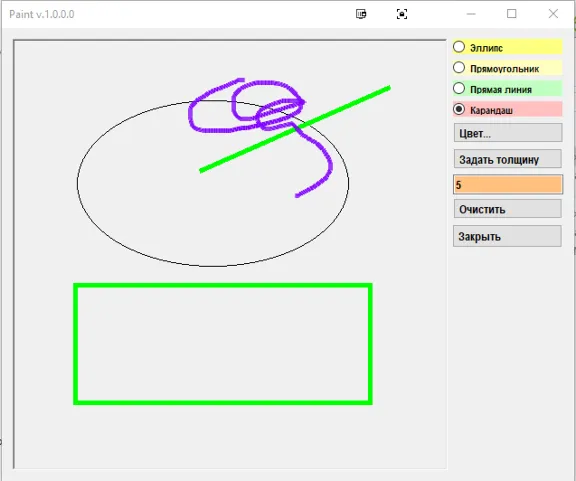This screenshot has height=481, width=576.
Task: Select the Прямоугольник drawing mode
Action: (x=507, y=68)
